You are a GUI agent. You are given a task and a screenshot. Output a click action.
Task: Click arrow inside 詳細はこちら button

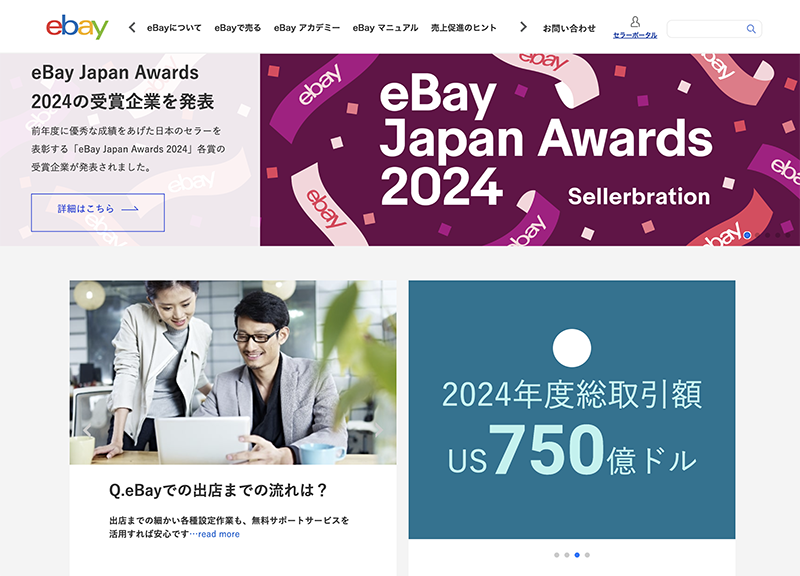(x=130, y=209)
